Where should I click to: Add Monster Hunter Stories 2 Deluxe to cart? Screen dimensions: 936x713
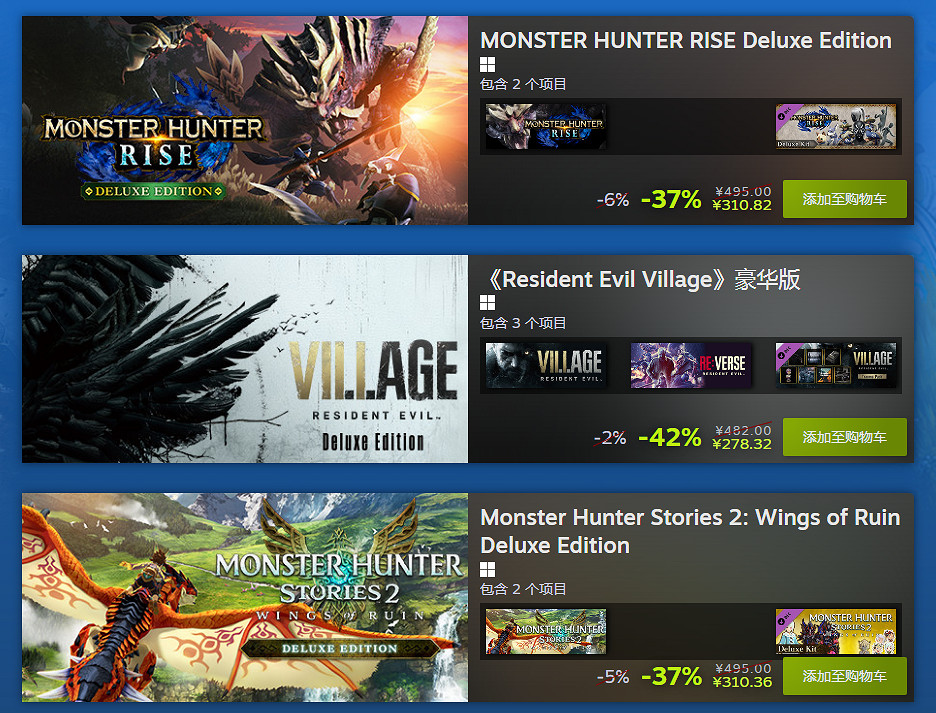coord(845,676)
